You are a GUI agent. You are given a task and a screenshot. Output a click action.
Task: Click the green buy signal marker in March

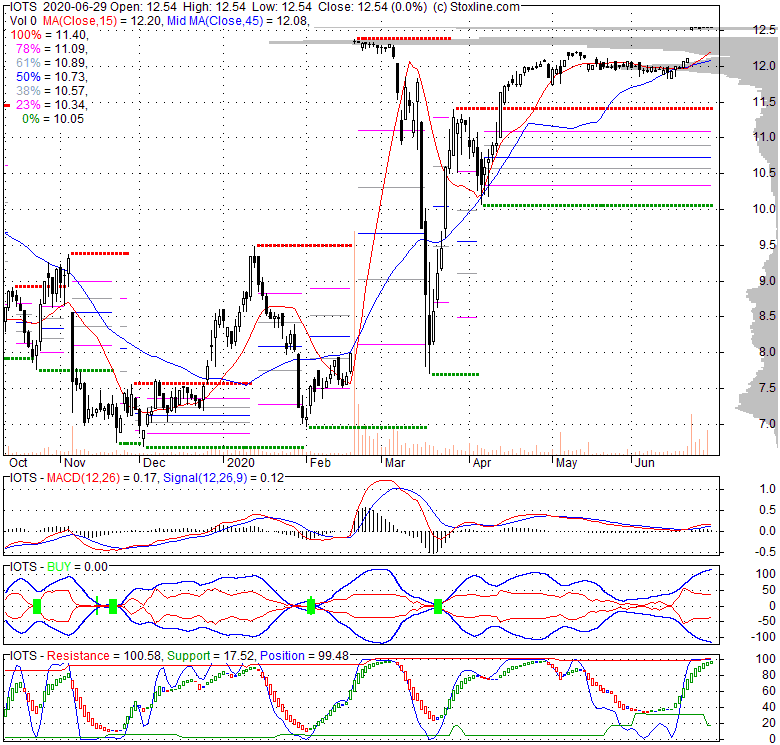[x=438, y=606]
